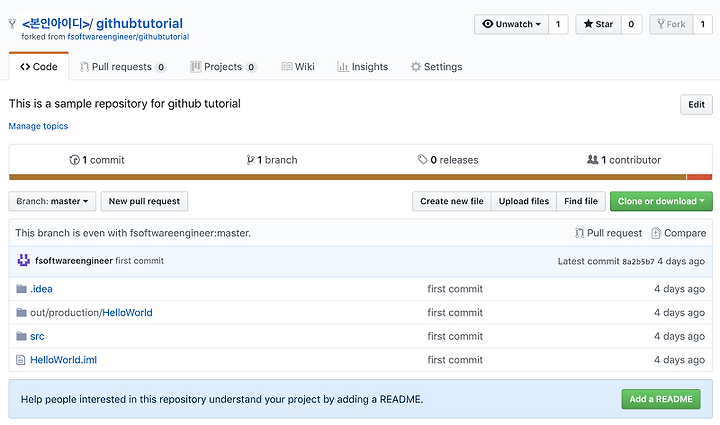Click the repository description text

124,104
